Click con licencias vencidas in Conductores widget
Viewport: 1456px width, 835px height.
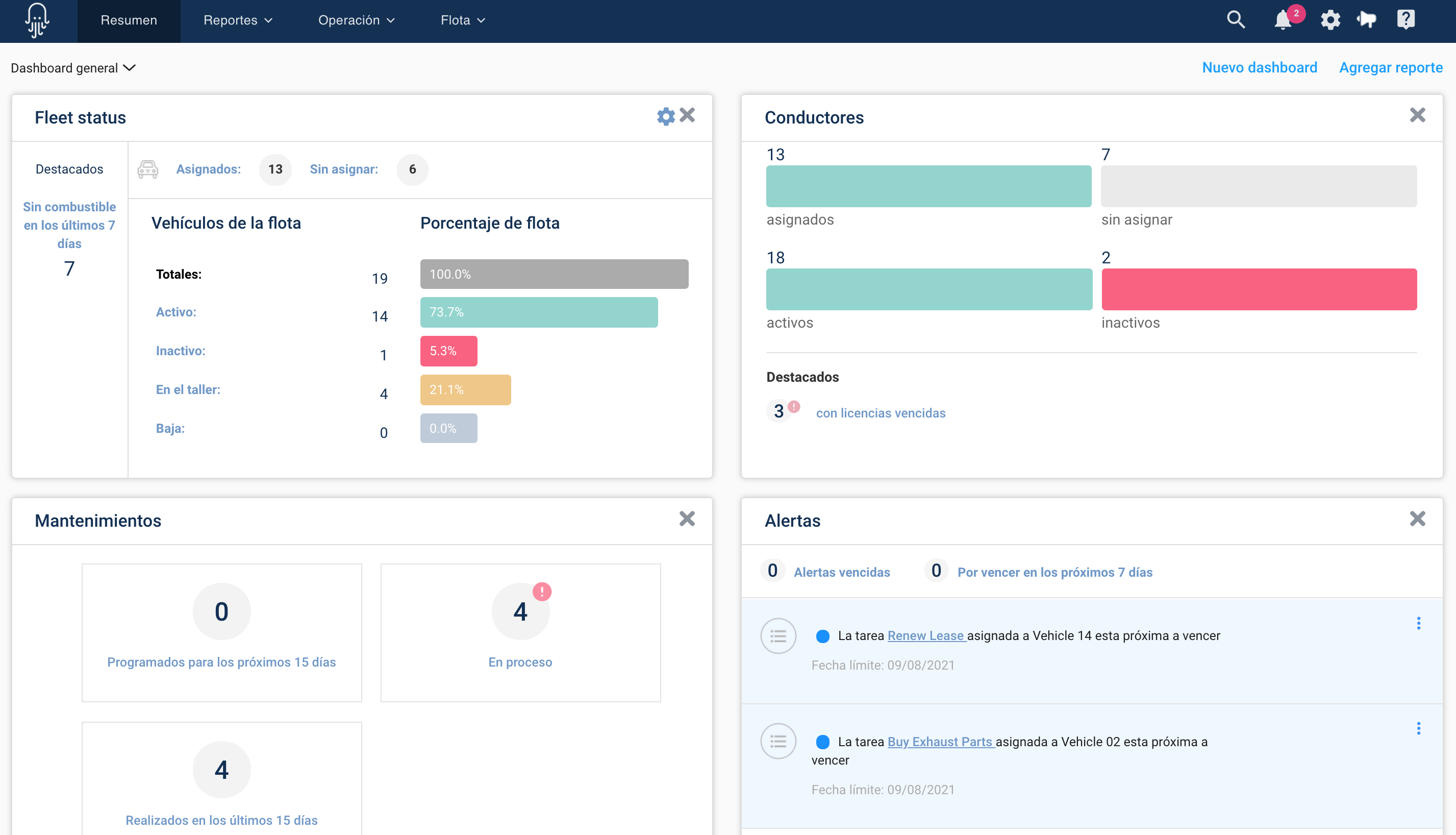click(881, 412)
